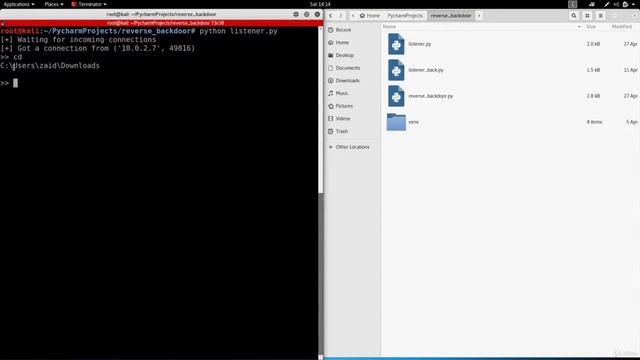Select the listener_back.py file icon

pos(396,70)
